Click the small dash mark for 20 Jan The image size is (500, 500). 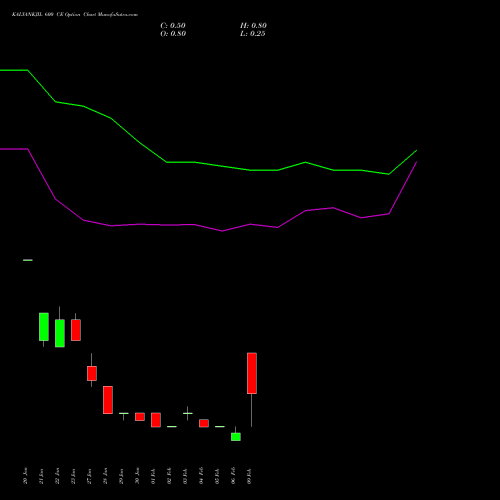28,260
